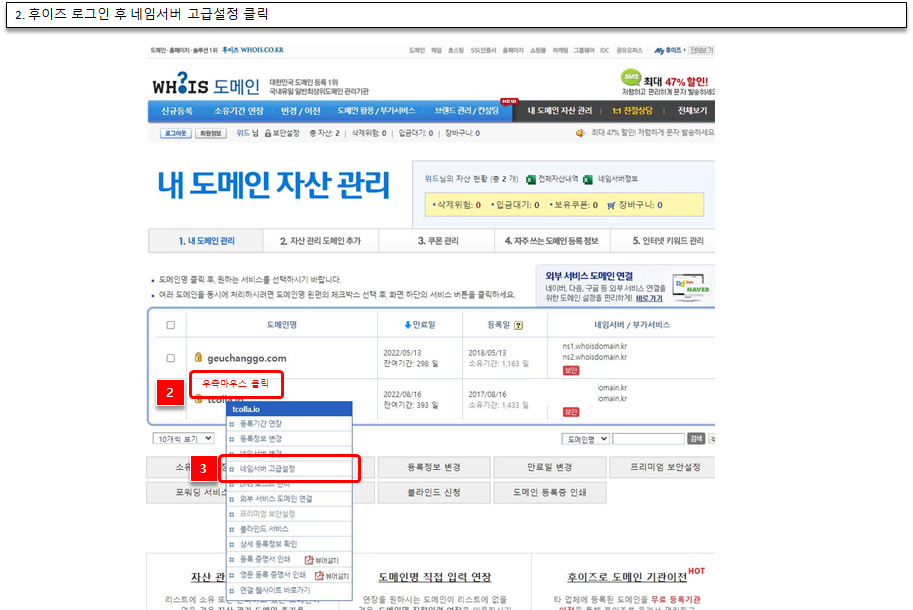The image size is (913, 610).
Task: Open the 1:1 친절상담 menu
Action: [x=632, y=111]
